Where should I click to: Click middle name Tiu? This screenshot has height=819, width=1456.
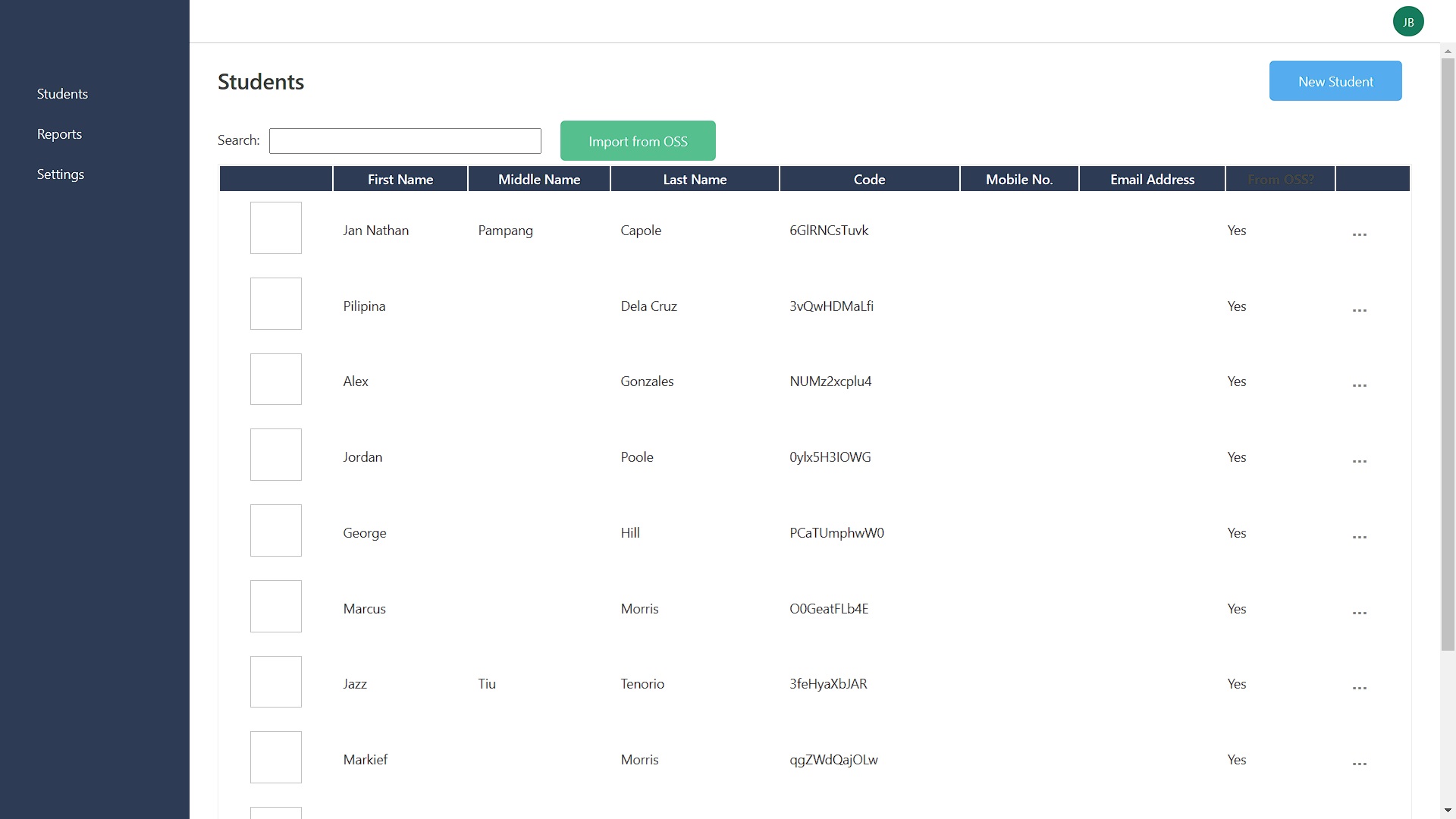point(487,684)
